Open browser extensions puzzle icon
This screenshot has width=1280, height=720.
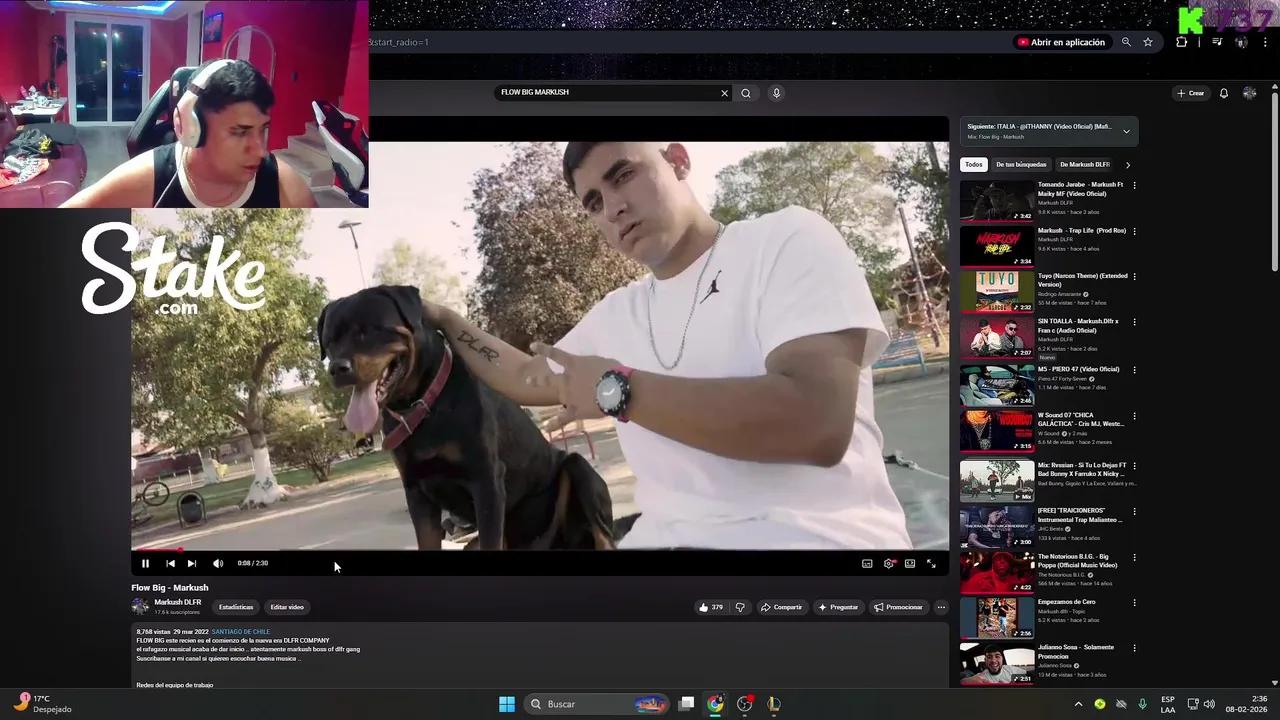1182,42
